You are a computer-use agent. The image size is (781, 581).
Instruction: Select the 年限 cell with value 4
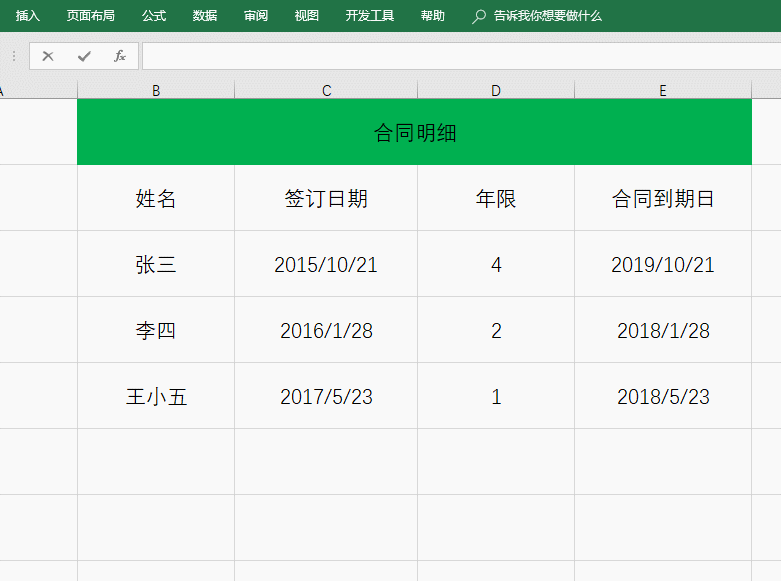pos(496,264)
